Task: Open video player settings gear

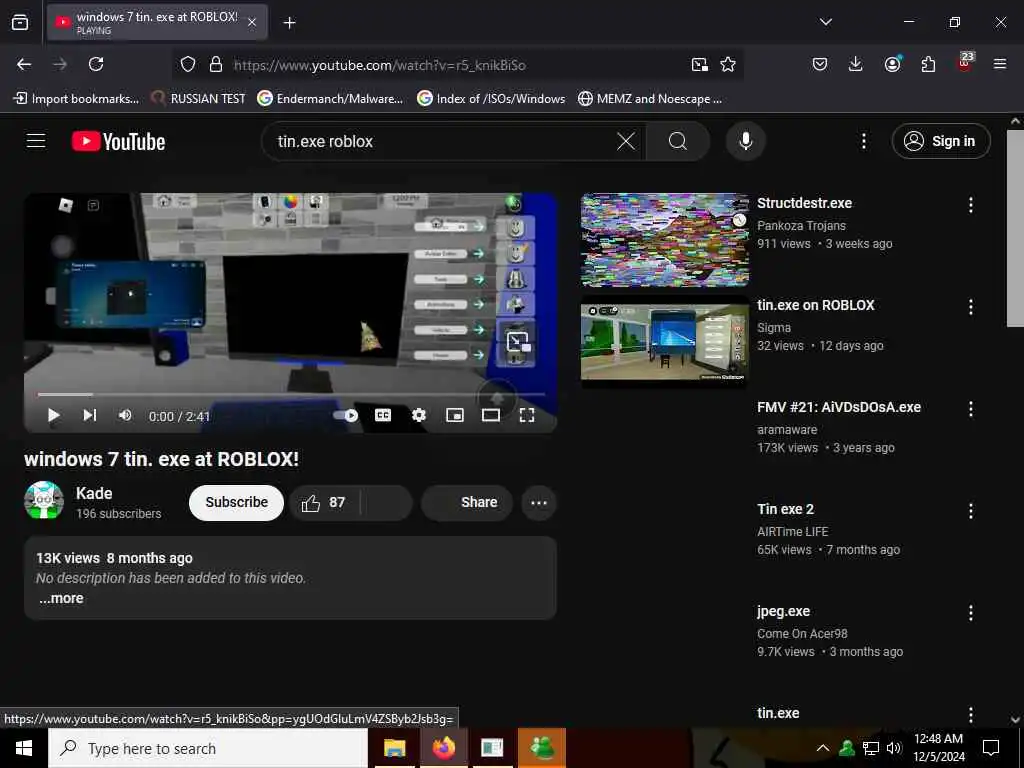Action: [x=419, y=415]
